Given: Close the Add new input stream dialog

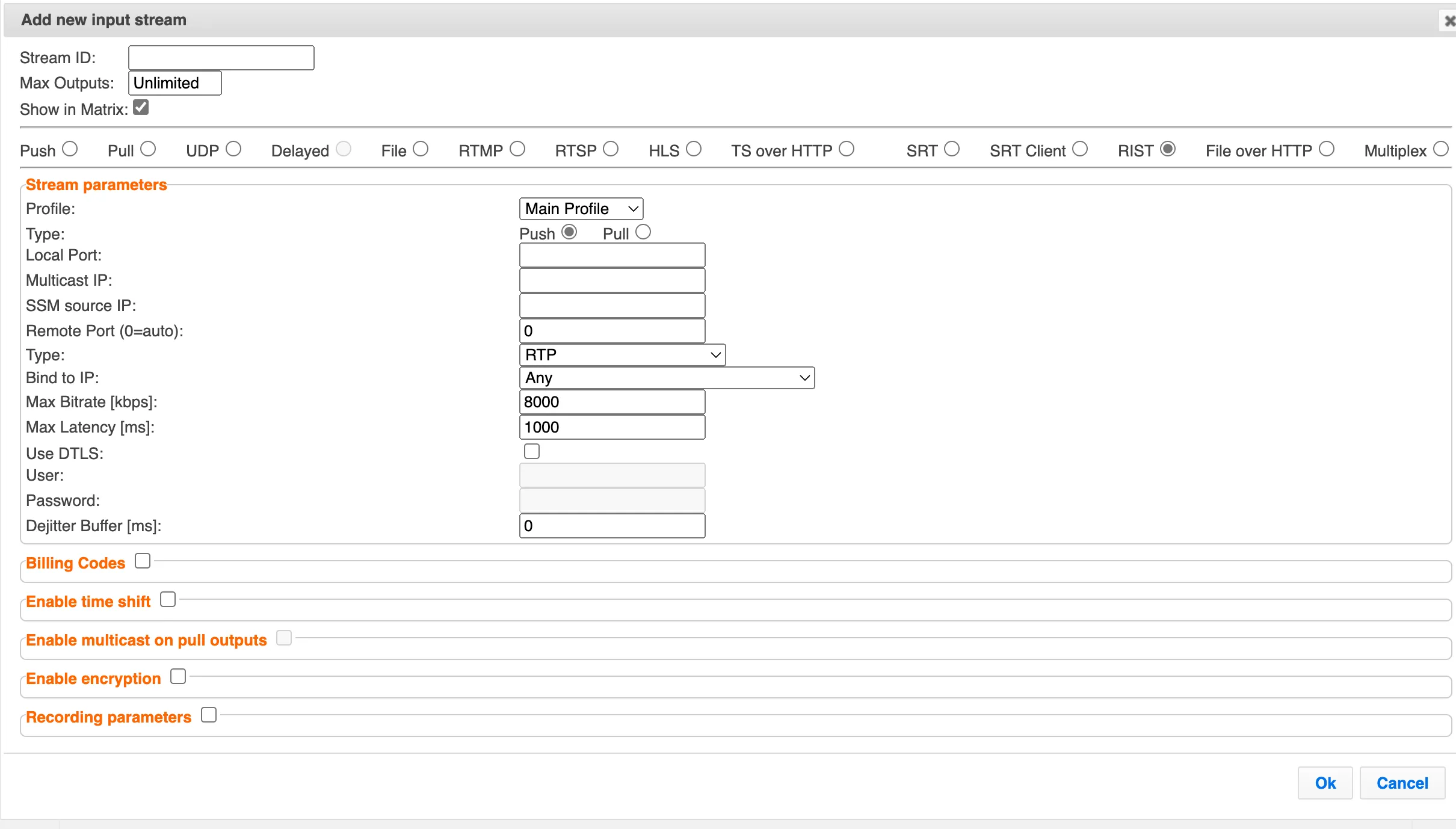Looking at the screenshot, I should click(1449, 21).
